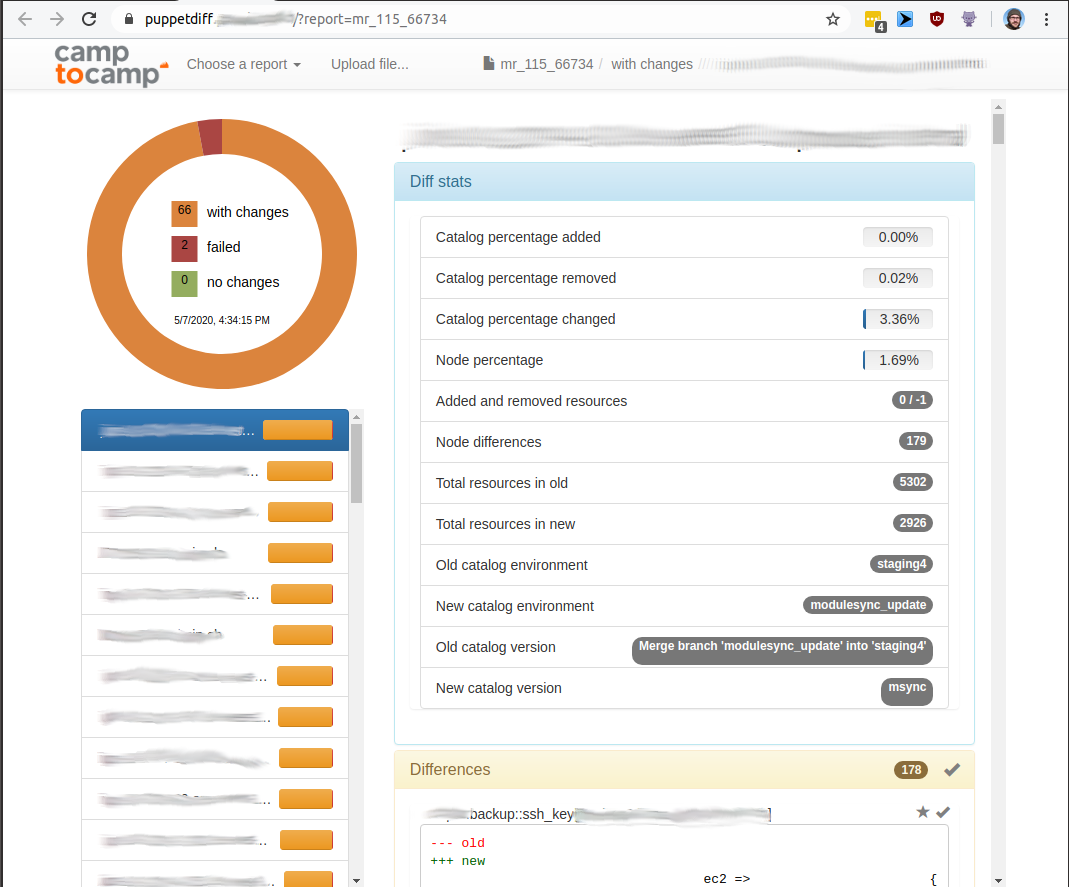Select the second node in the list
The height and width of the screenshot is (887, 1069).
tap(215, 471)
